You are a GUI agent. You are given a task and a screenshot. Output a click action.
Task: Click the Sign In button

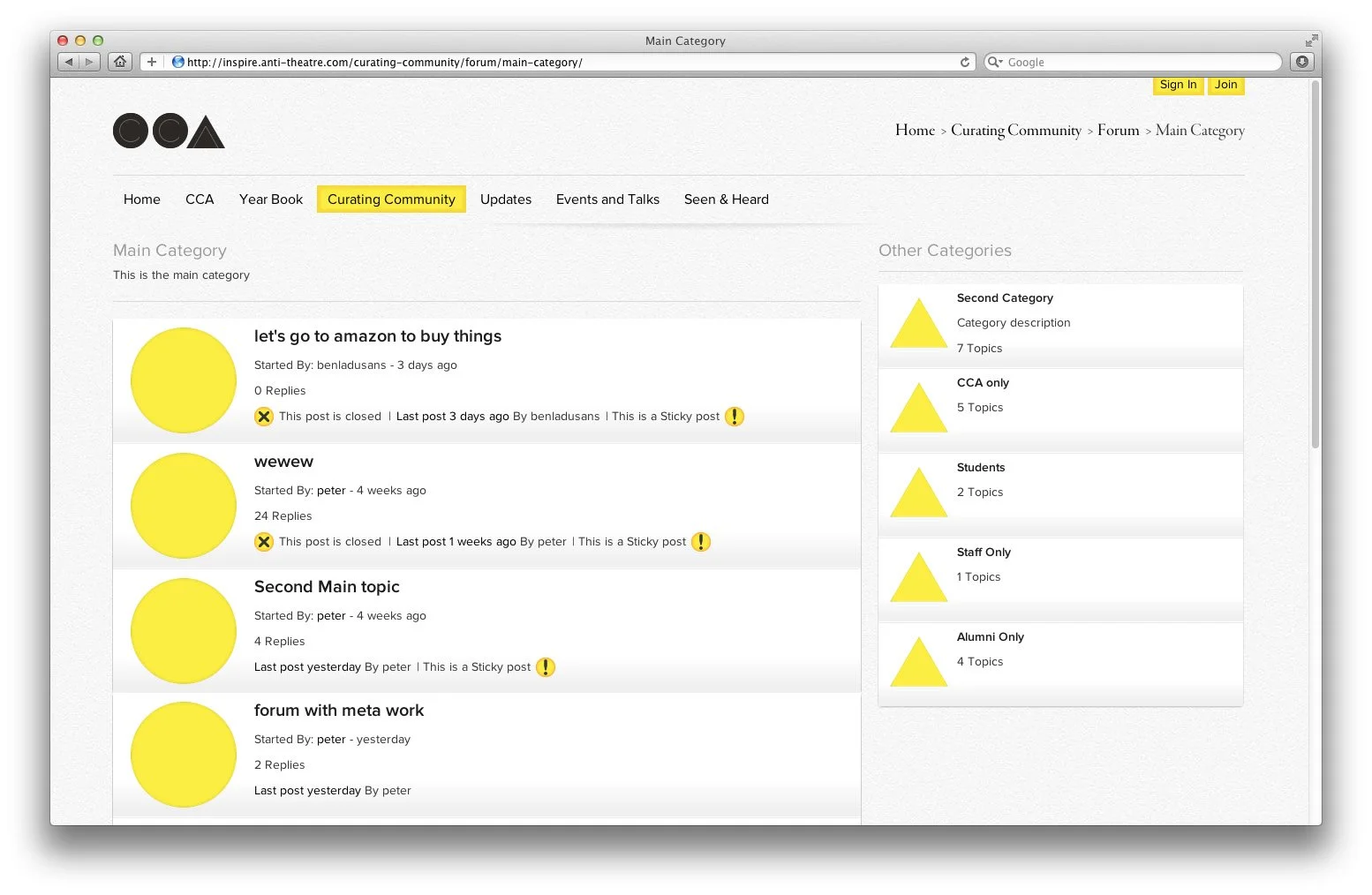[1179, 85]
